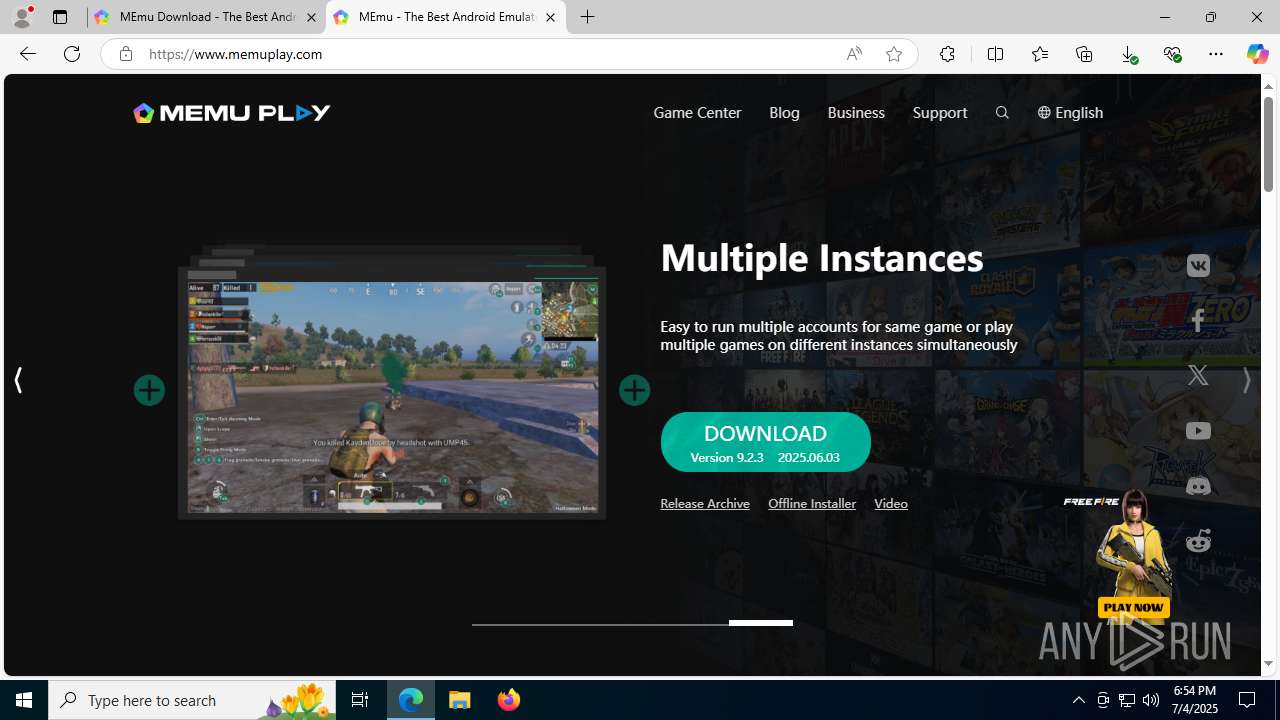Launch Firefox from taskbar
Viewport: 1280px width, 720px height.
click(x=508, y=700)
